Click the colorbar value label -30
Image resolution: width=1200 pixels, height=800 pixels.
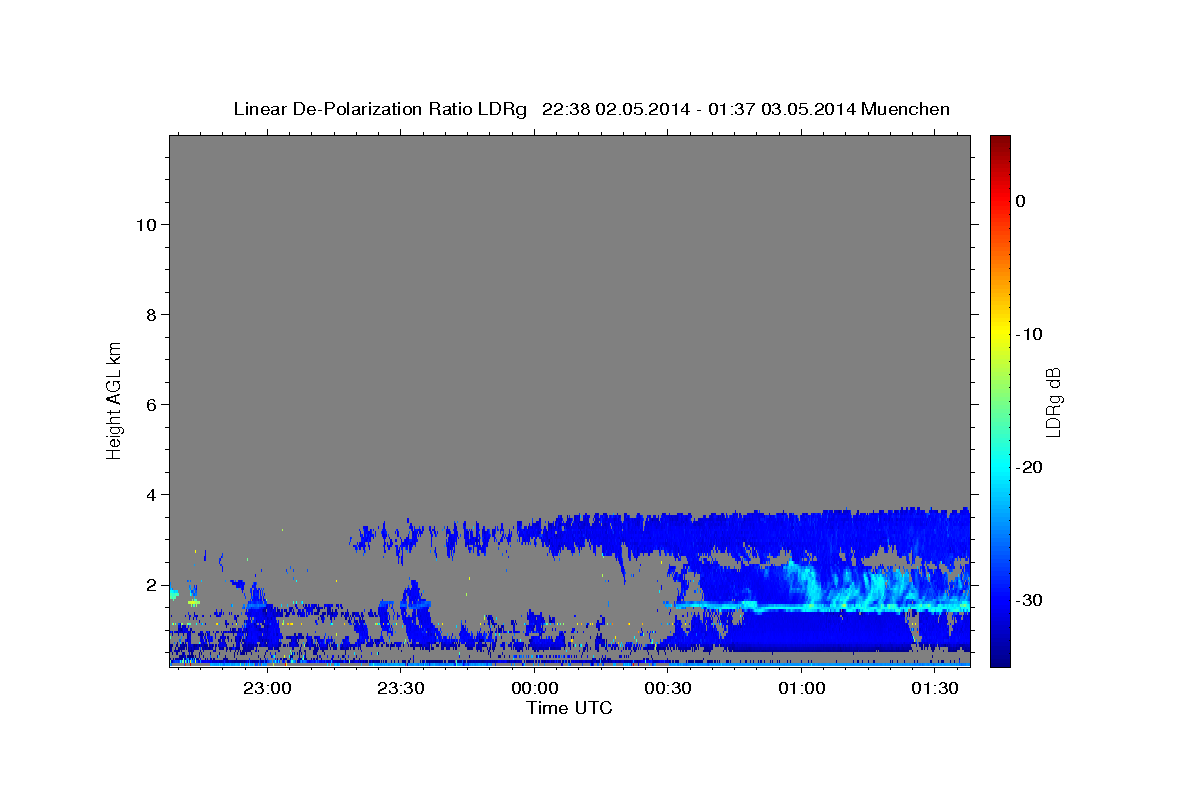pos(1028,600)
